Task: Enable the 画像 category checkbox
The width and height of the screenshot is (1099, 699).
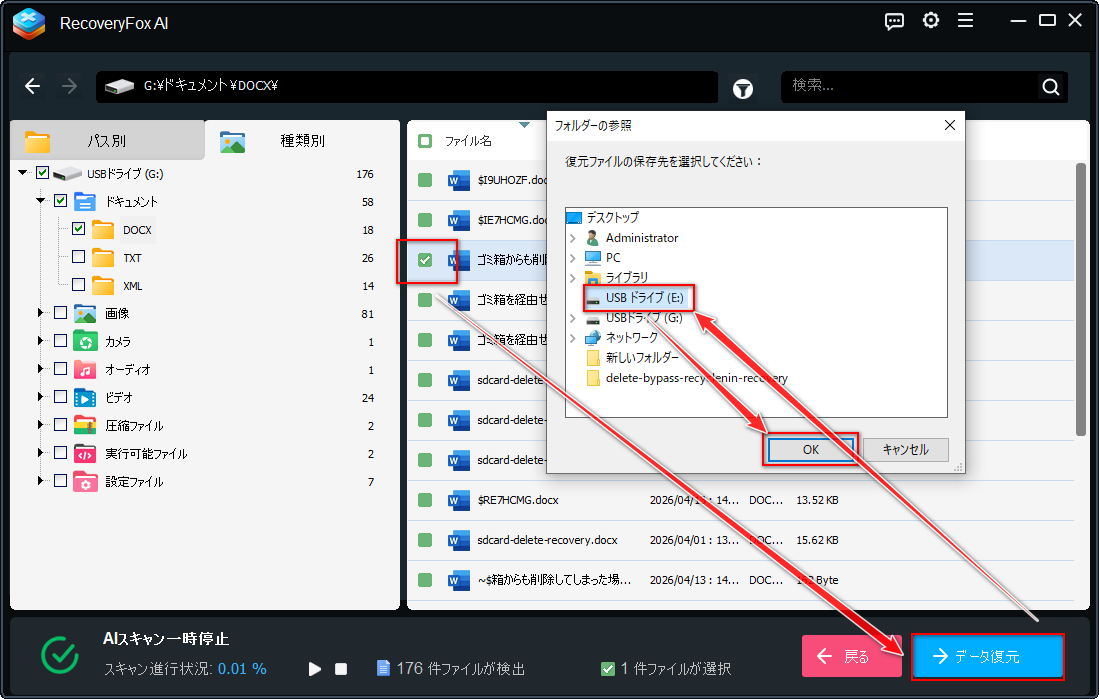Action: 58,313
